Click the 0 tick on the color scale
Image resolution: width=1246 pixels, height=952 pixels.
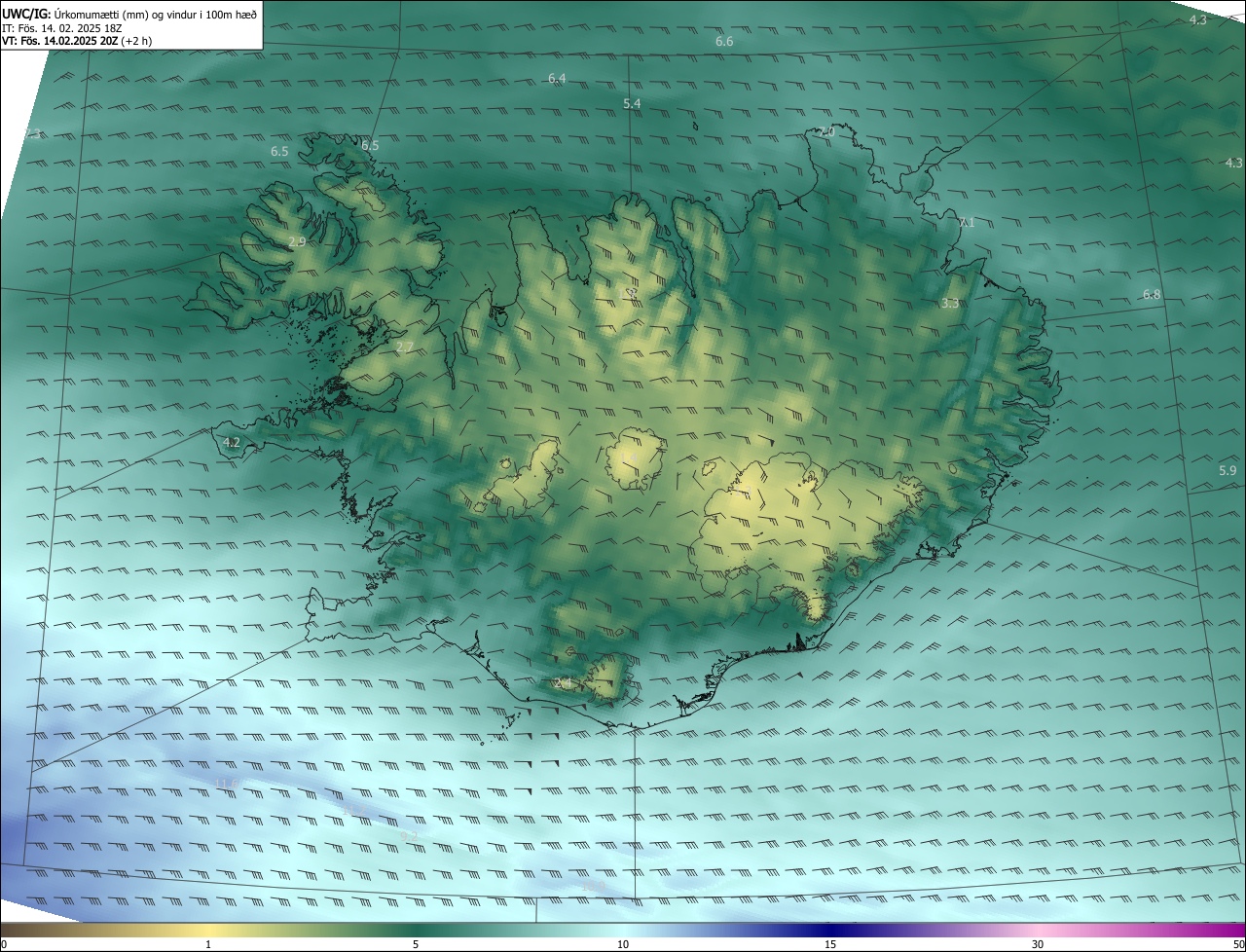coord(3,944)
